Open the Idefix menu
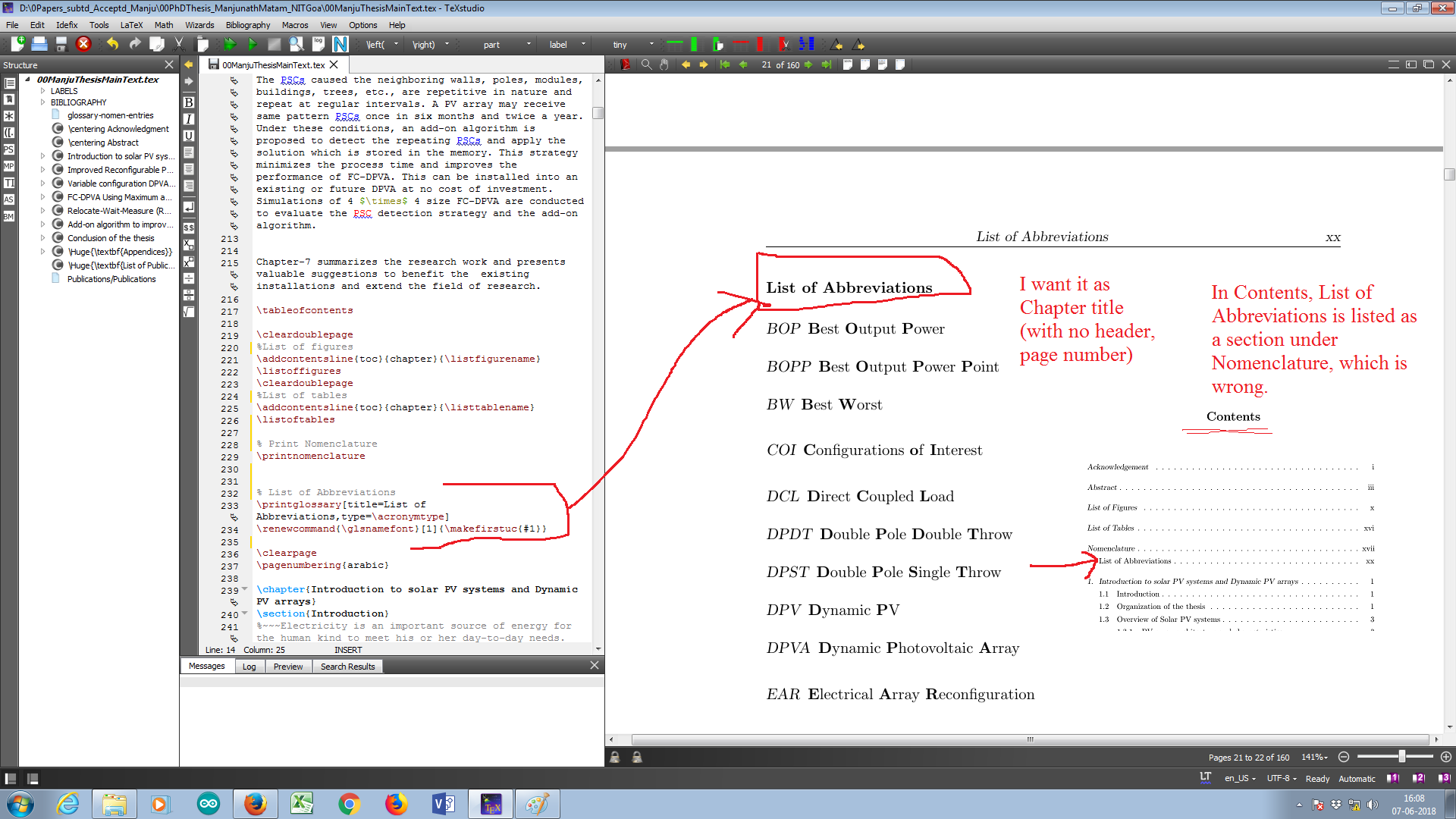The width and height of the screenshot is (1456, 819). tap(67, 25)
